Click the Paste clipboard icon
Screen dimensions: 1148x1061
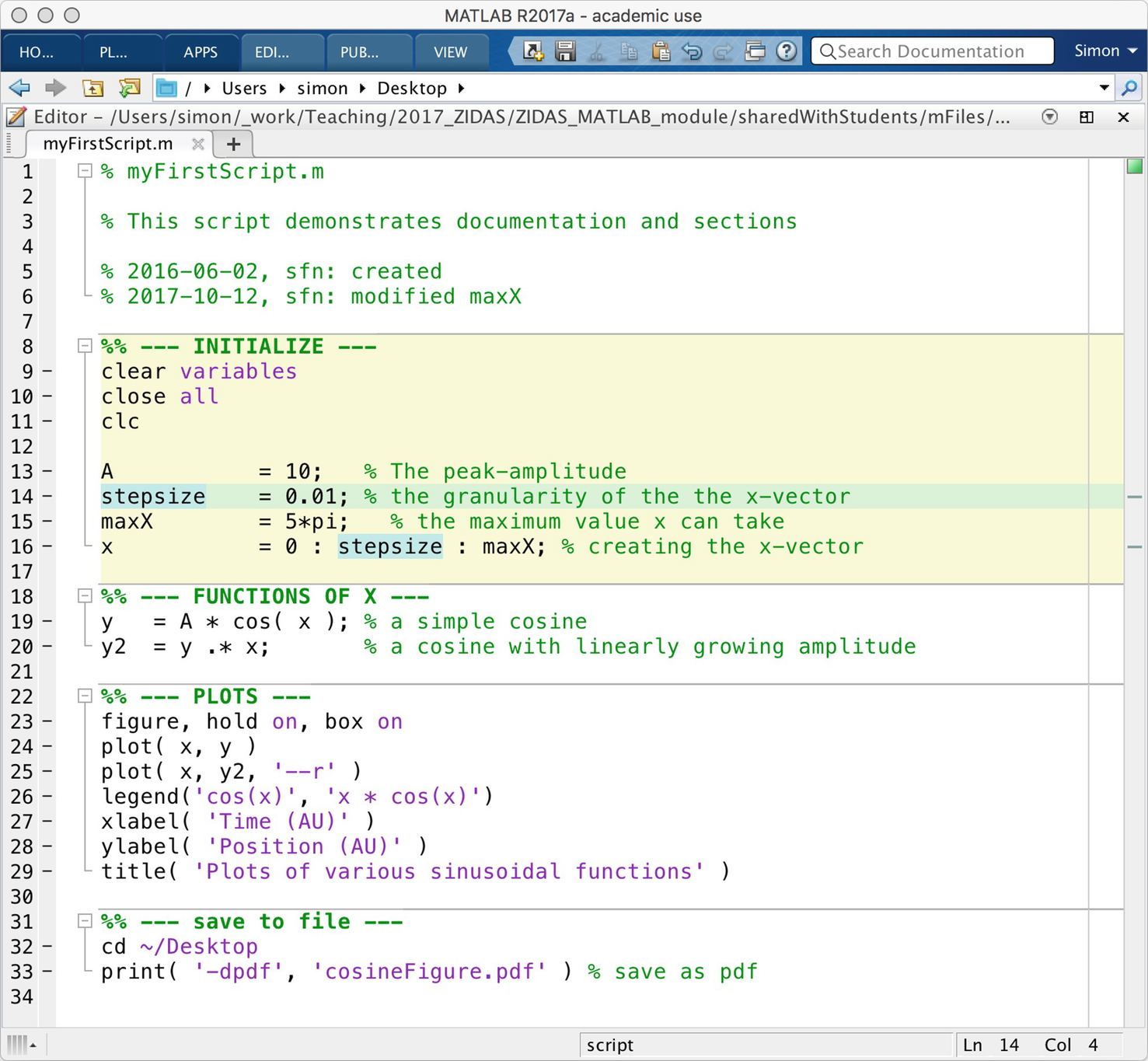pyautogui.click(x=660, y=51)
